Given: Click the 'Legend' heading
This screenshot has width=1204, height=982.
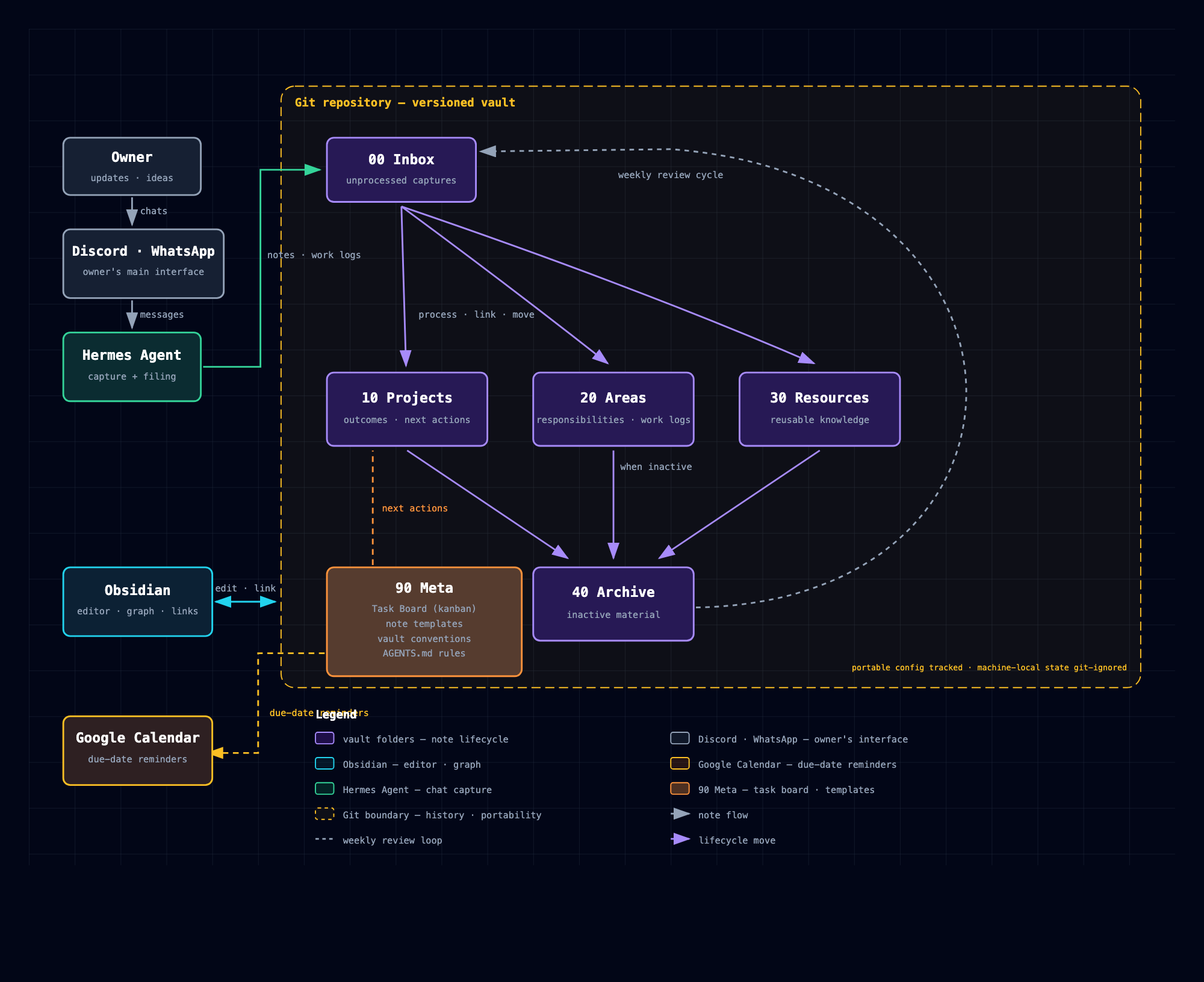Looking at the screenshot, I should click(336, 715).
